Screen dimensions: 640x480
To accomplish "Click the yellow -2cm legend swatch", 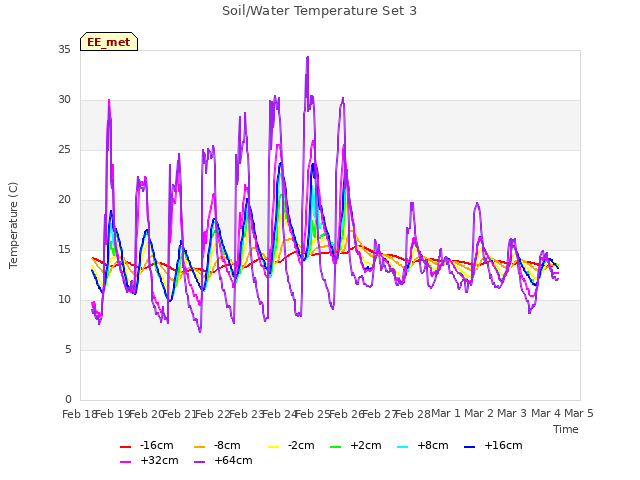I will [273, 447].
